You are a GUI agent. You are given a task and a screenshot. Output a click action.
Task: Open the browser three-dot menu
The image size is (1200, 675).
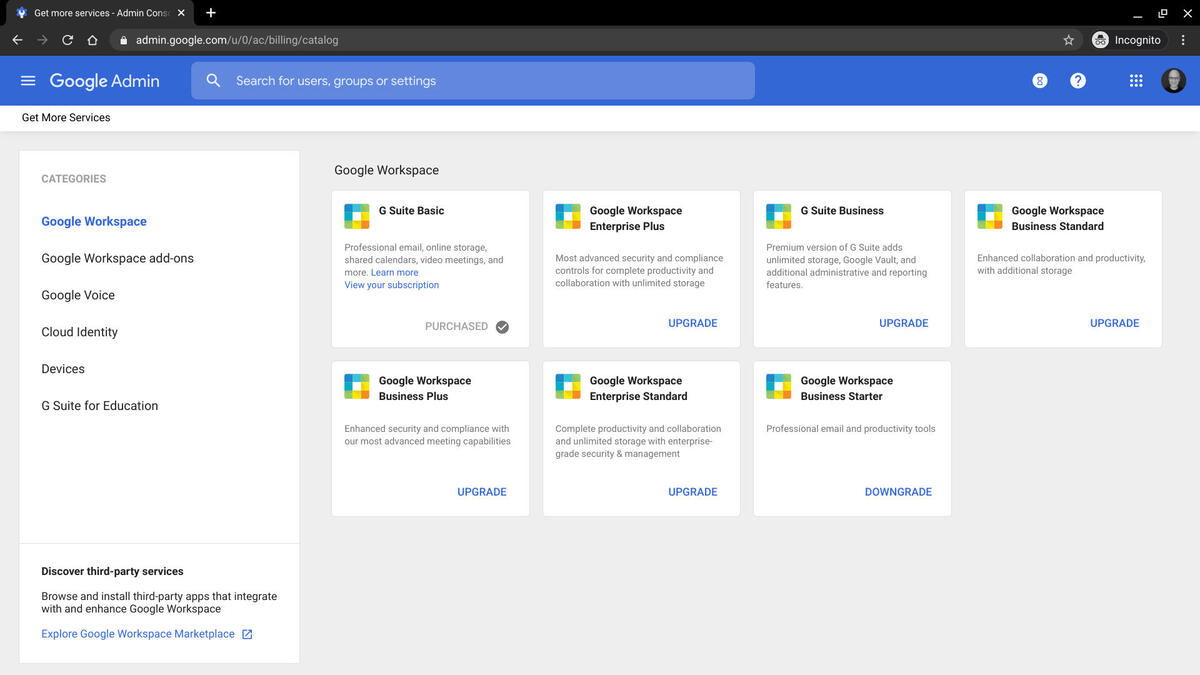[1184, 40]
